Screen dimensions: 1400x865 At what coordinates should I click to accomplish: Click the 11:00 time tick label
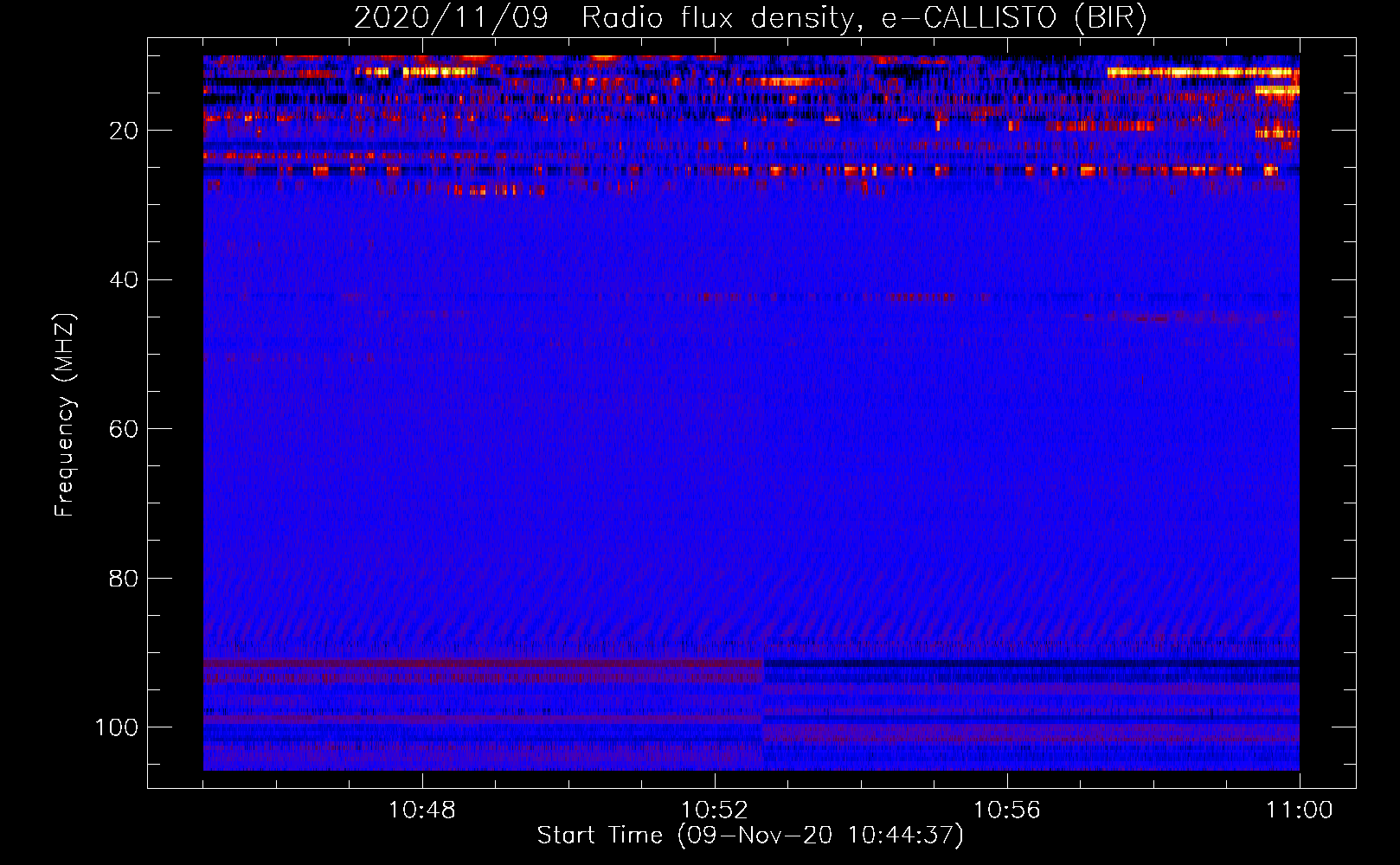click(x=1300, y=811)
